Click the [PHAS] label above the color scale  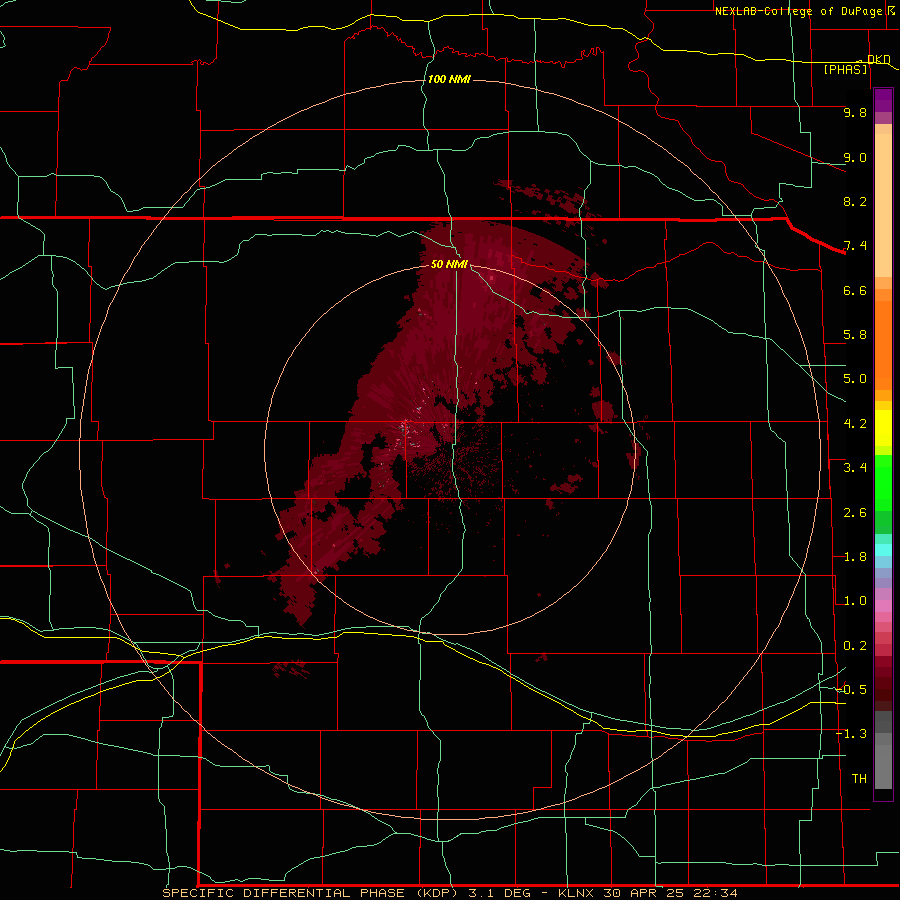coord(845,69)
